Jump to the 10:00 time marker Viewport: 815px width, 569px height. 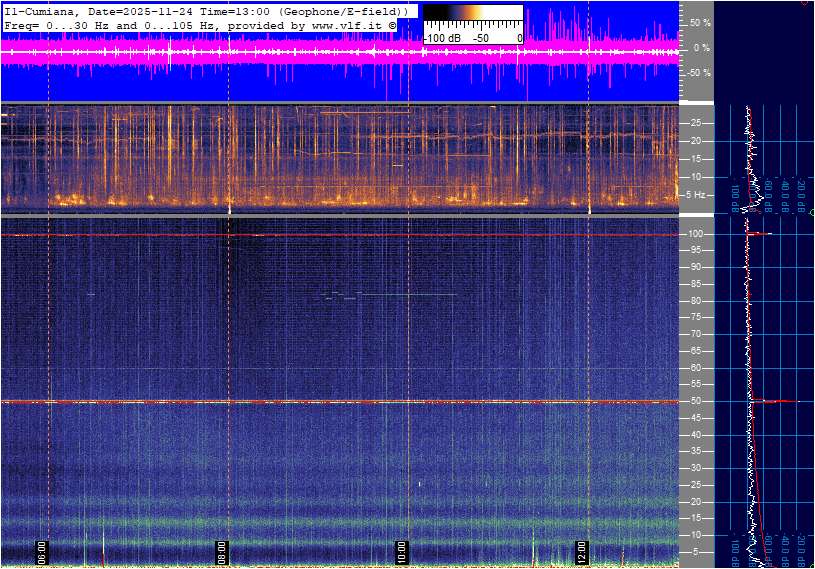(402, 551)
